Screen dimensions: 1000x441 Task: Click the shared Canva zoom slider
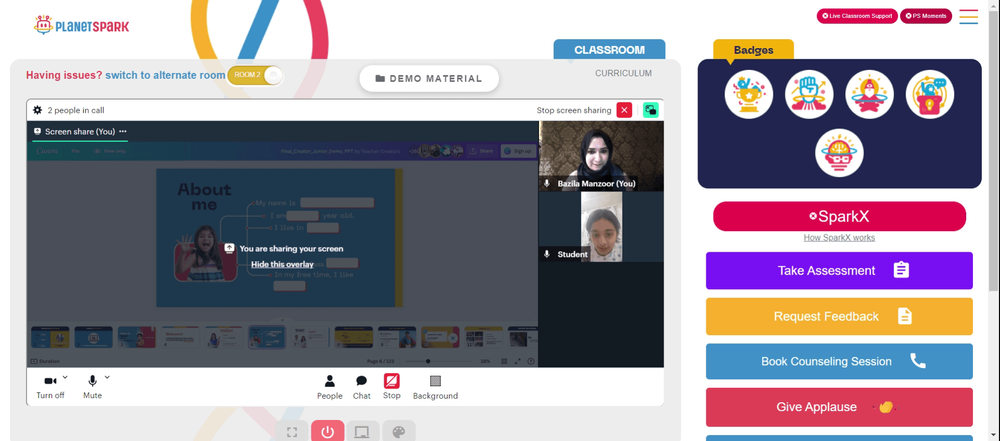click(x=439, y=361)
